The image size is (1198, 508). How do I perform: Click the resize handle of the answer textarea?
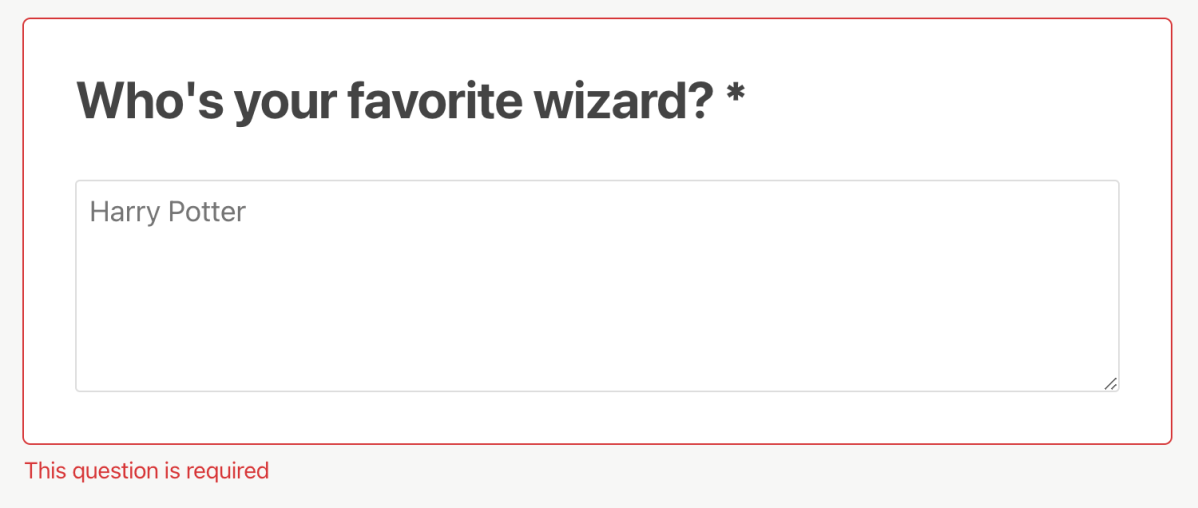point(1110,383)
